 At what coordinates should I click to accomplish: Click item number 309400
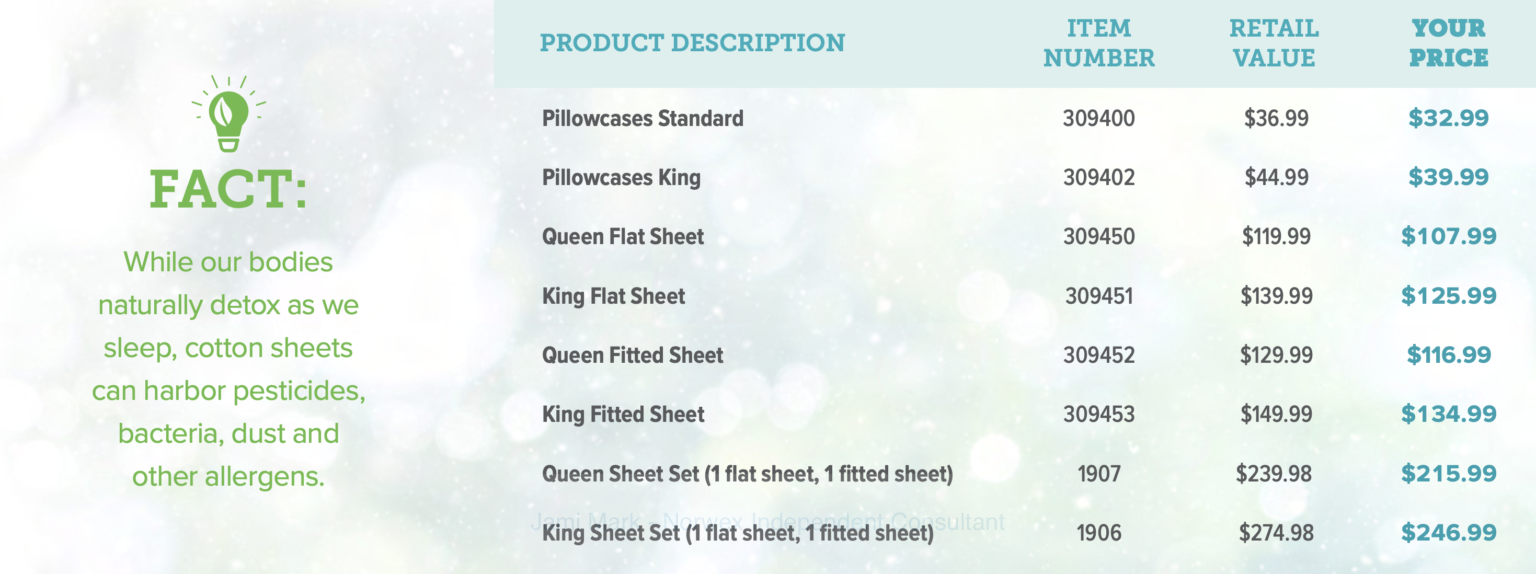point(1099,118)
